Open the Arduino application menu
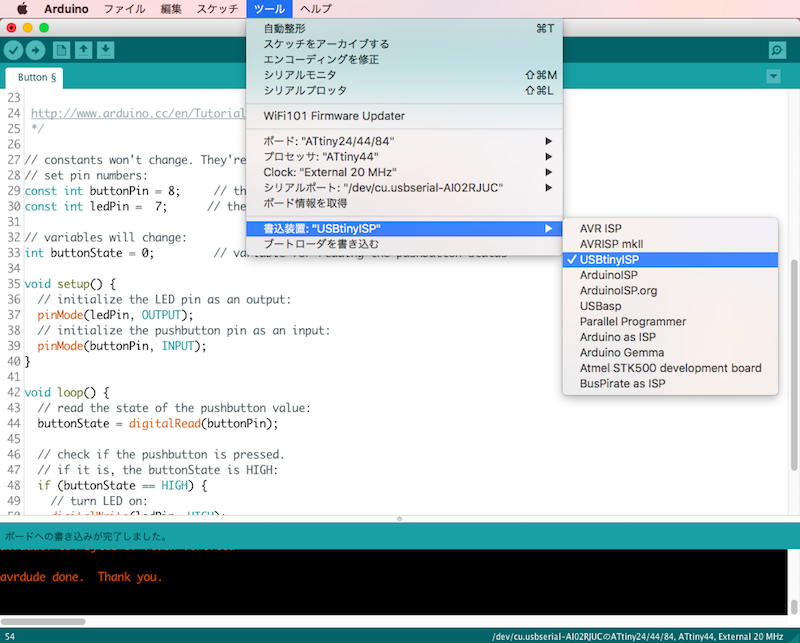This screenshot has width=800, height=643. tap(66, 9)
